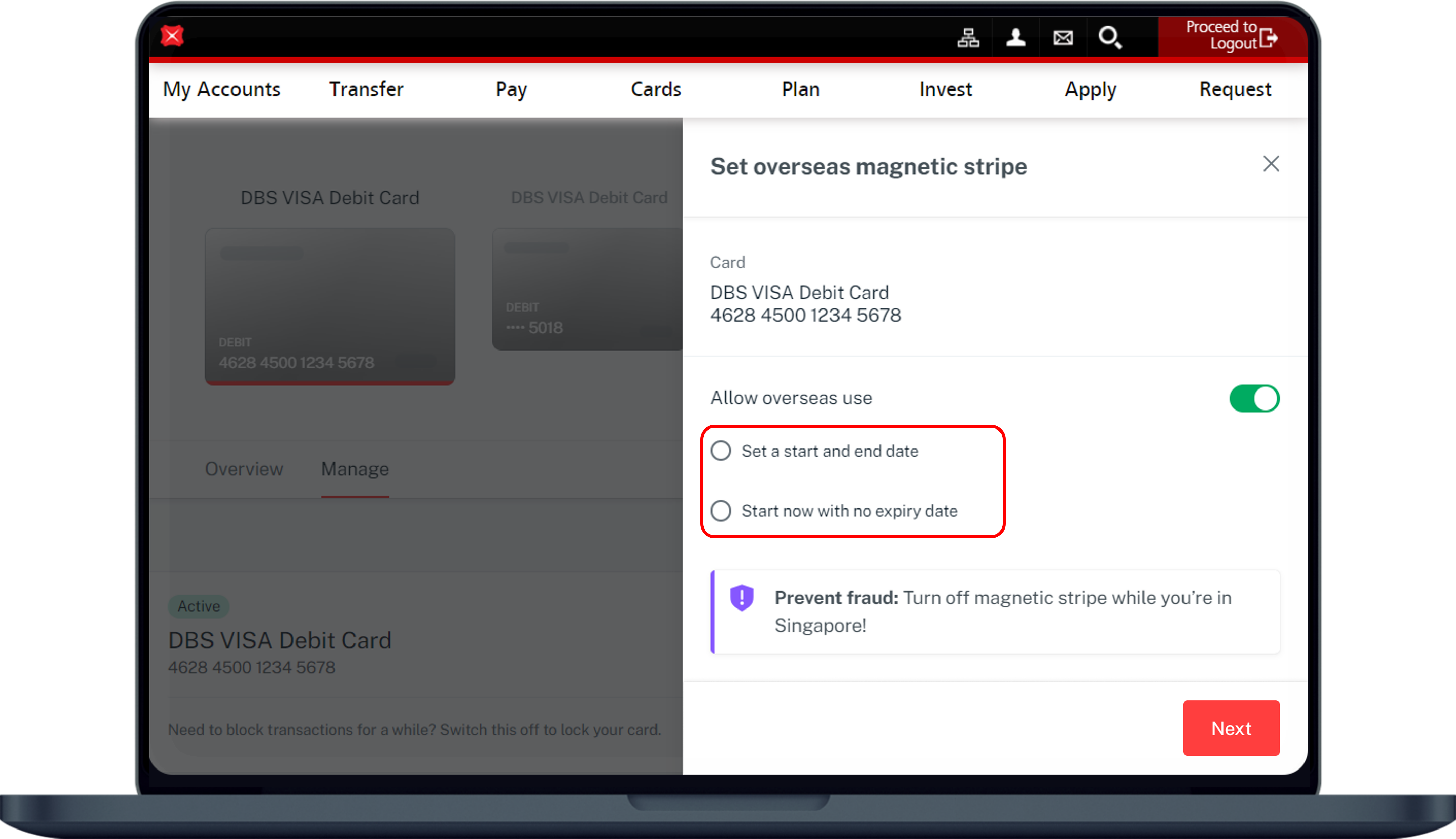
Task: Open the My Accounts menu
Action: tap(222, 89)
